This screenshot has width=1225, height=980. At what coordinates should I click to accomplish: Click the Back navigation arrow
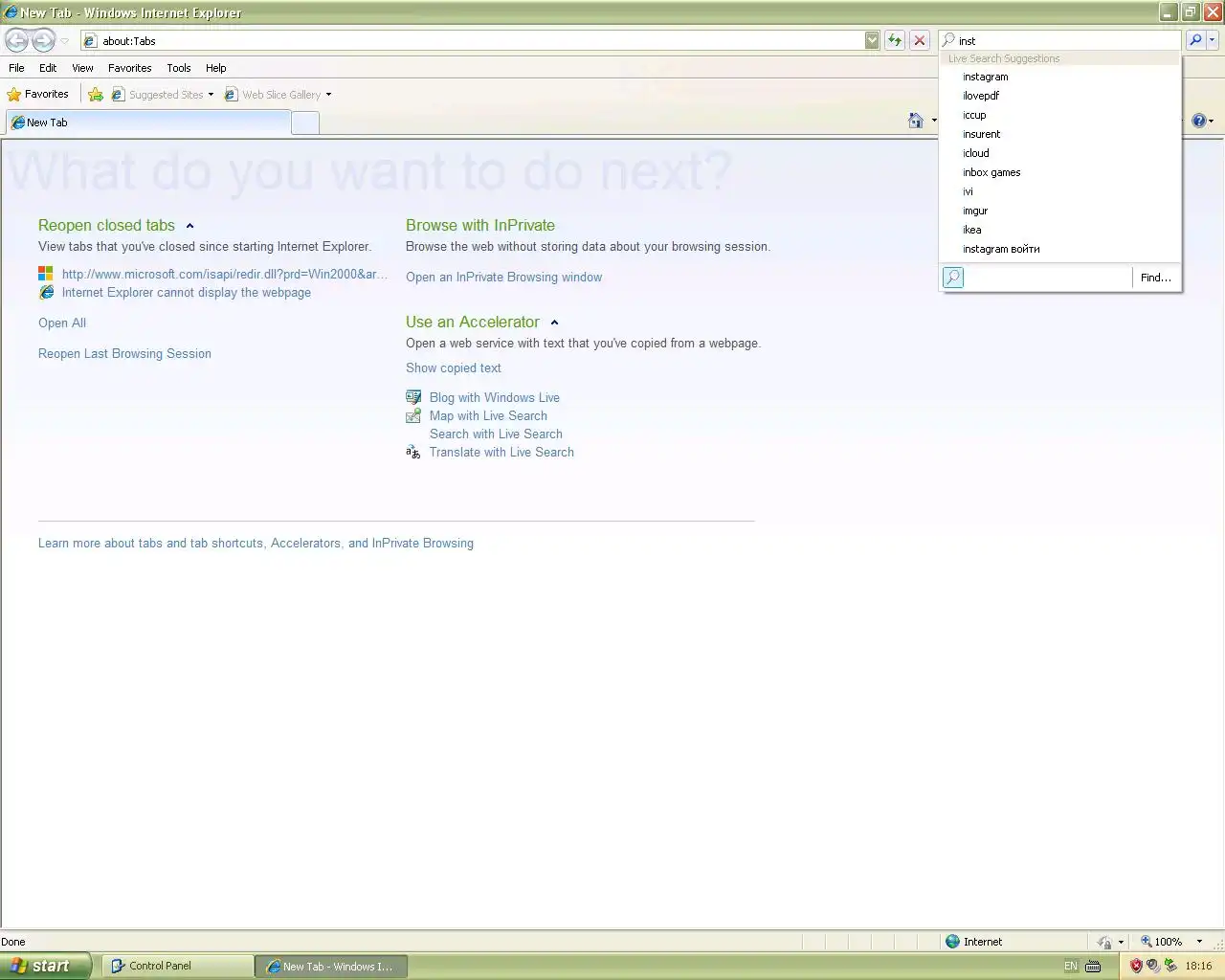(x=17, y=40)
